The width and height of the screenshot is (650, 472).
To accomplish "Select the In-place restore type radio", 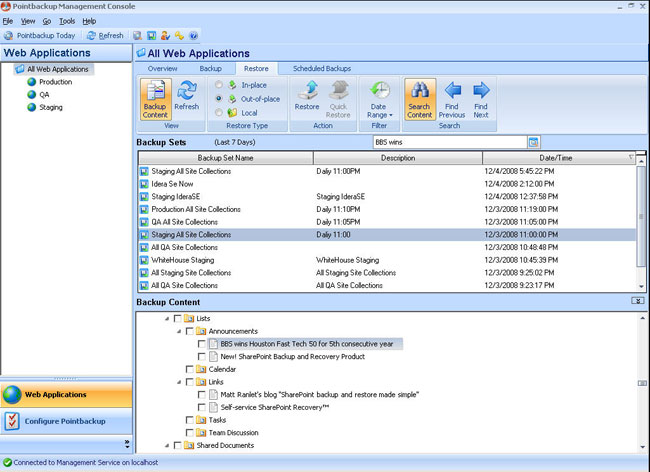I will tap(218, 85).
